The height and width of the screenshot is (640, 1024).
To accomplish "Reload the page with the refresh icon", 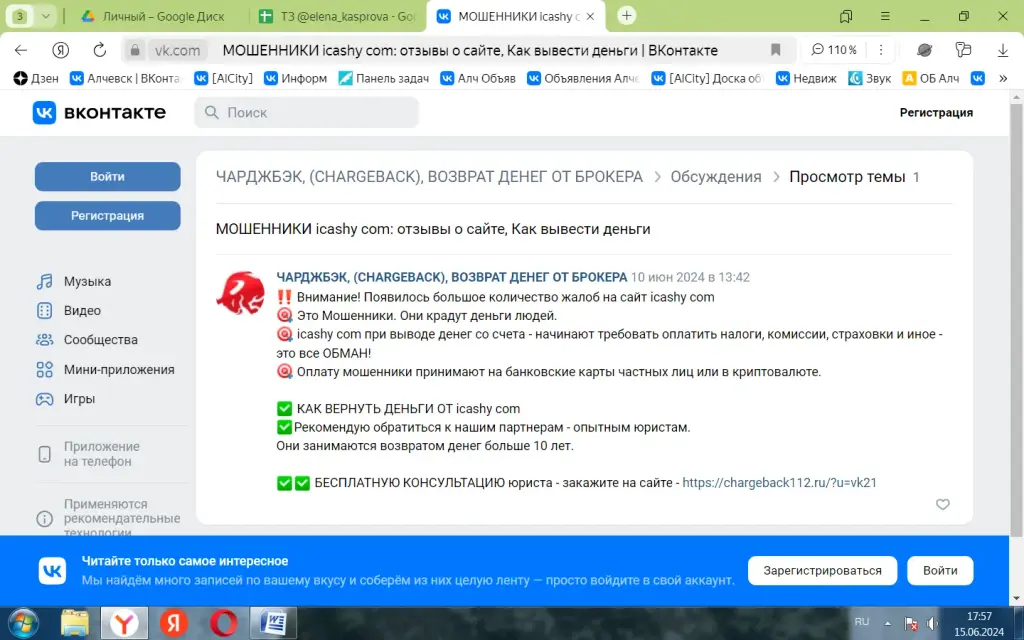I will [x=99, y=50].
